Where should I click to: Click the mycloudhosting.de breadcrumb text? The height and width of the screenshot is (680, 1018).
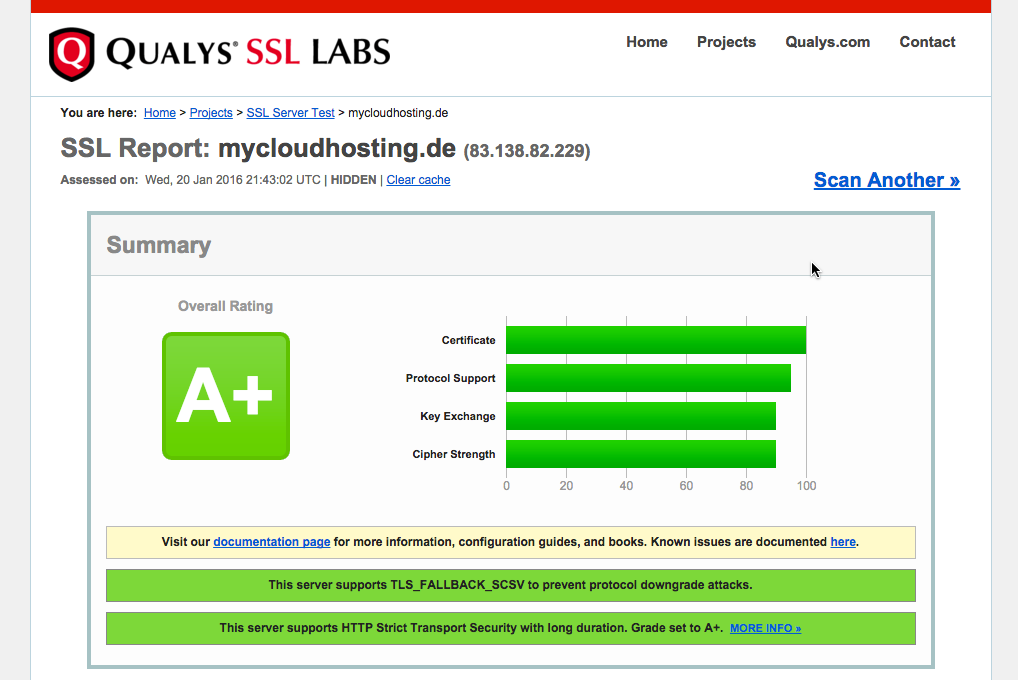pos(398,113)
